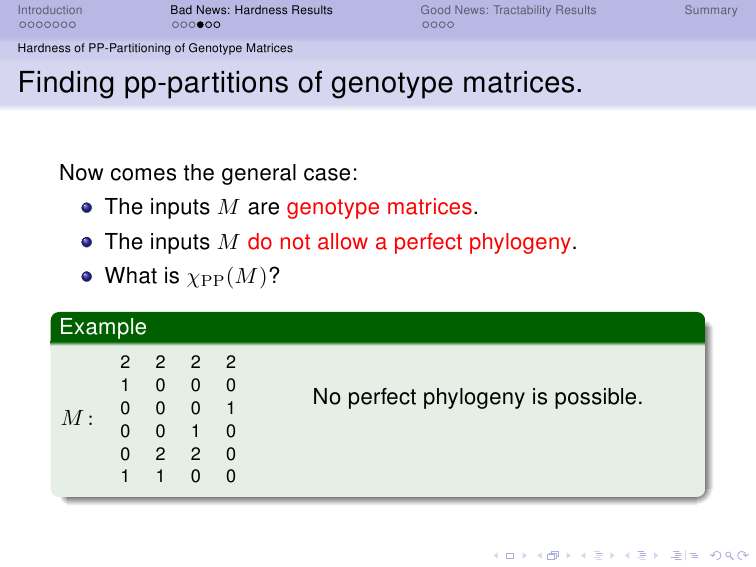Open search with the magnifier icon
Viewport: 756px width, 567px height.
[x=729, y=555]
